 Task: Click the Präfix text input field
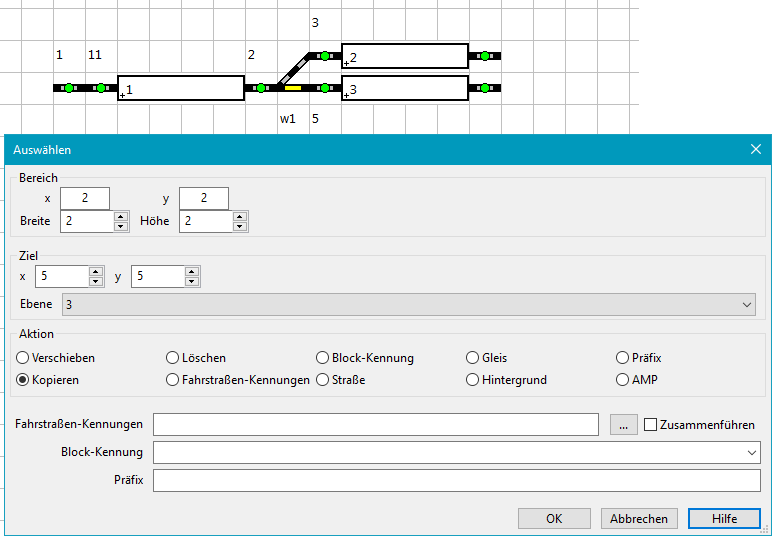click(456, 481)
